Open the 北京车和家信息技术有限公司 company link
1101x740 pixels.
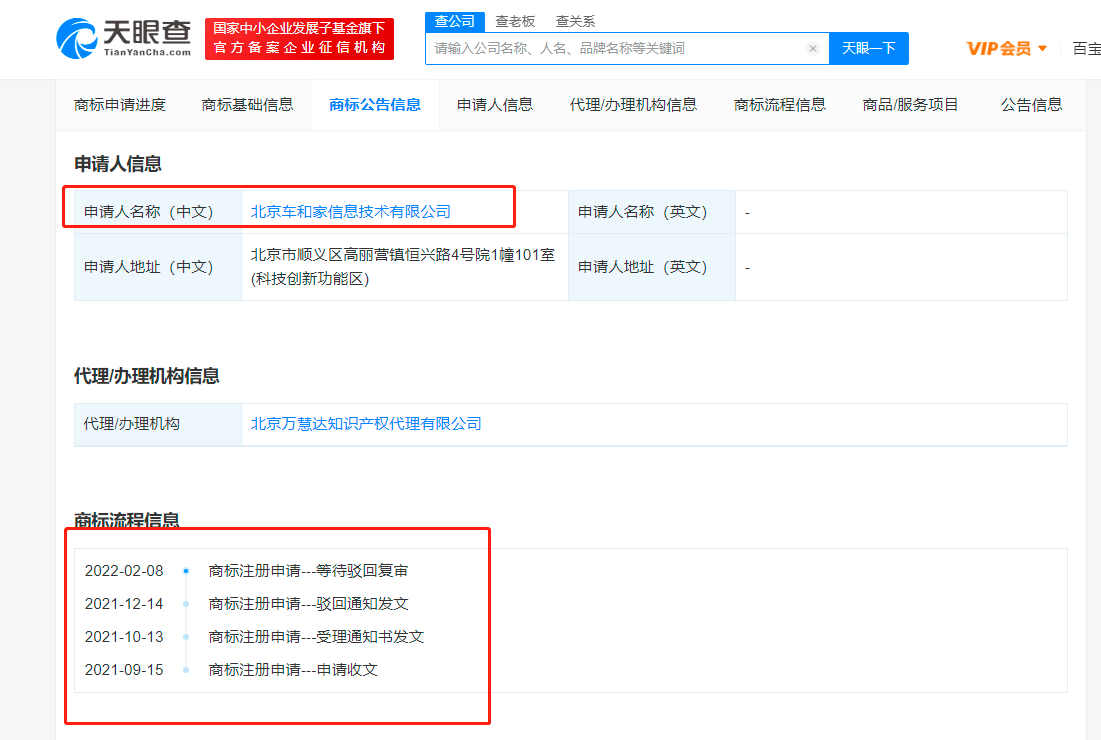click(x=350, y=212)
